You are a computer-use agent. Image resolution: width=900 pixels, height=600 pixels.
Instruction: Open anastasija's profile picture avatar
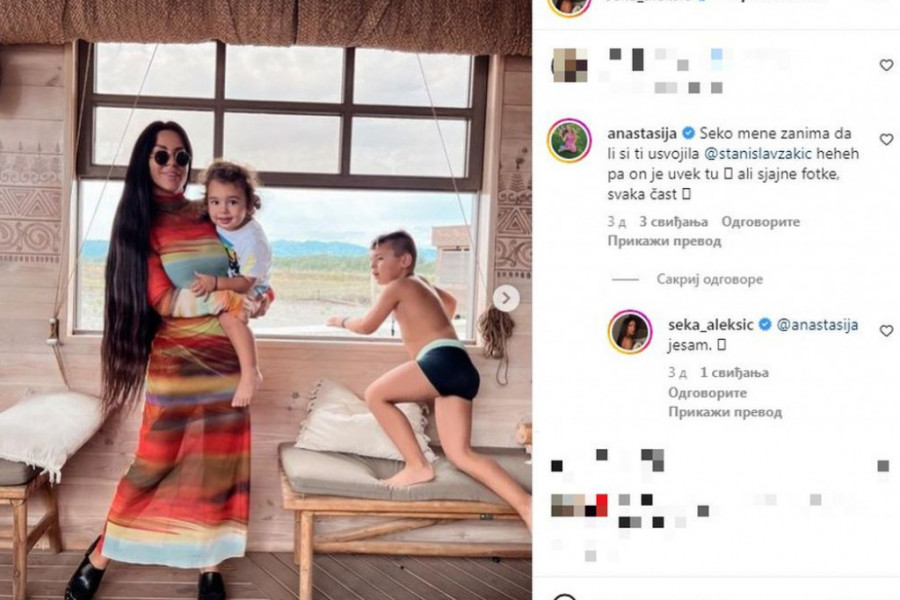click(x=569, y=141)
